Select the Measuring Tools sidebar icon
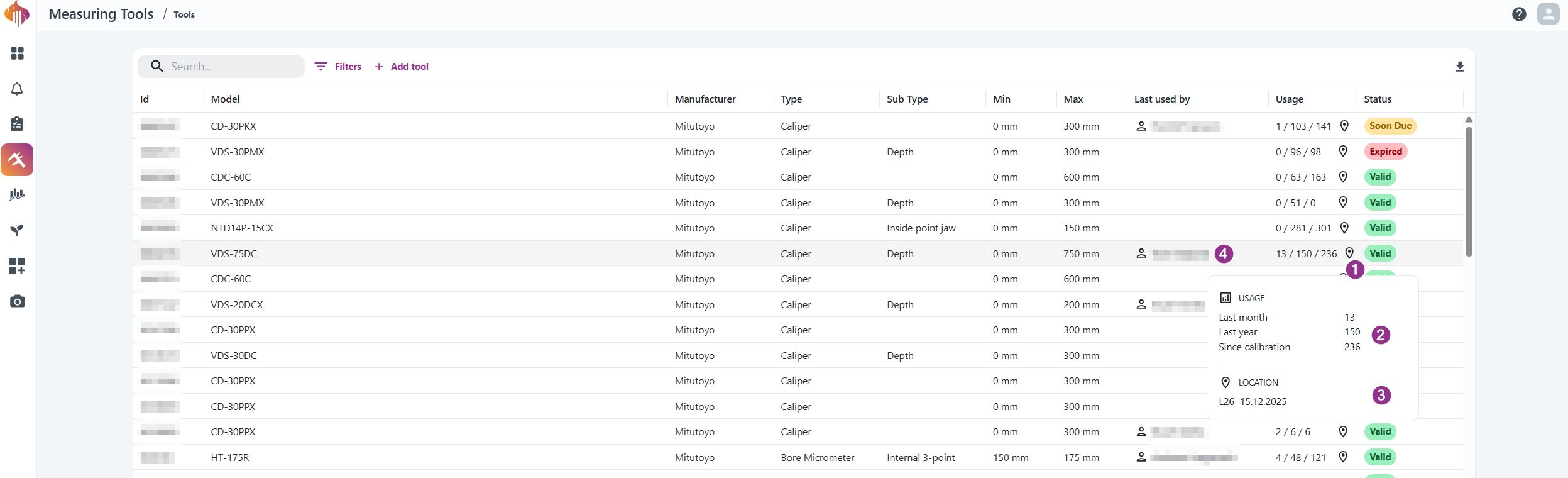This screenshot has height=478, width=1568. click(17, 160)
